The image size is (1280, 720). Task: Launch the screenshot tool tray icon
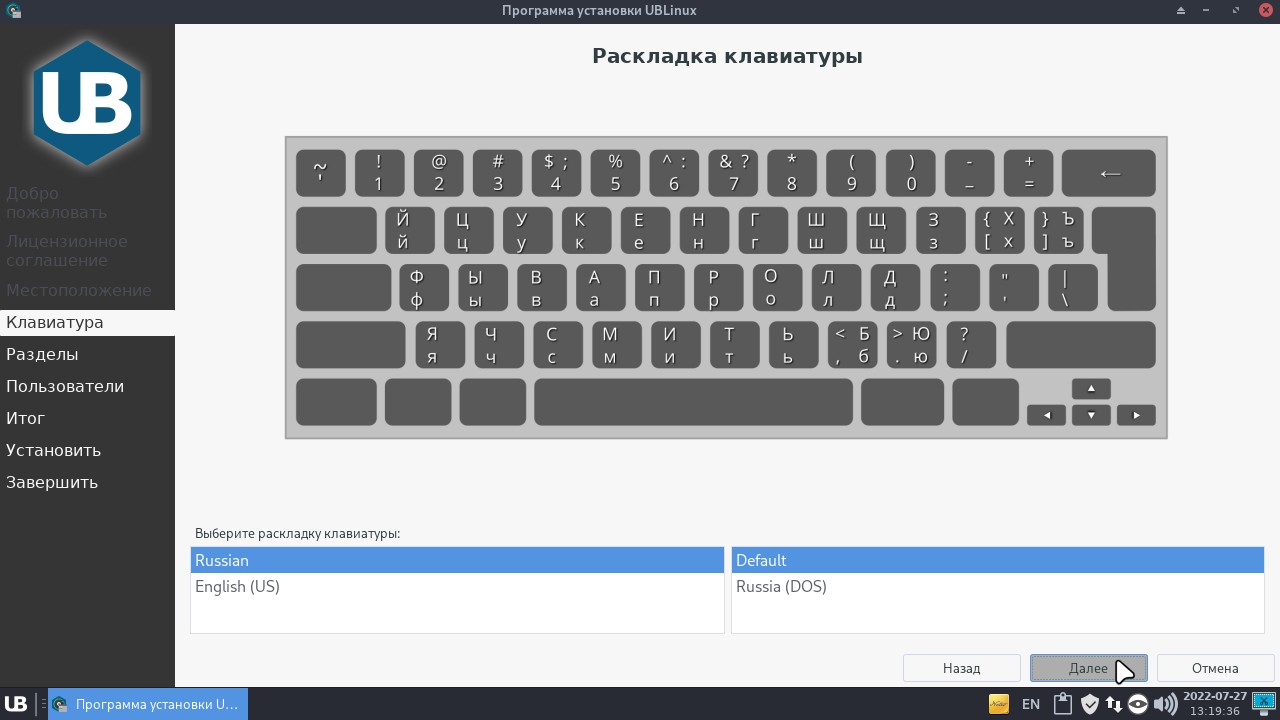coord(1264,704)
